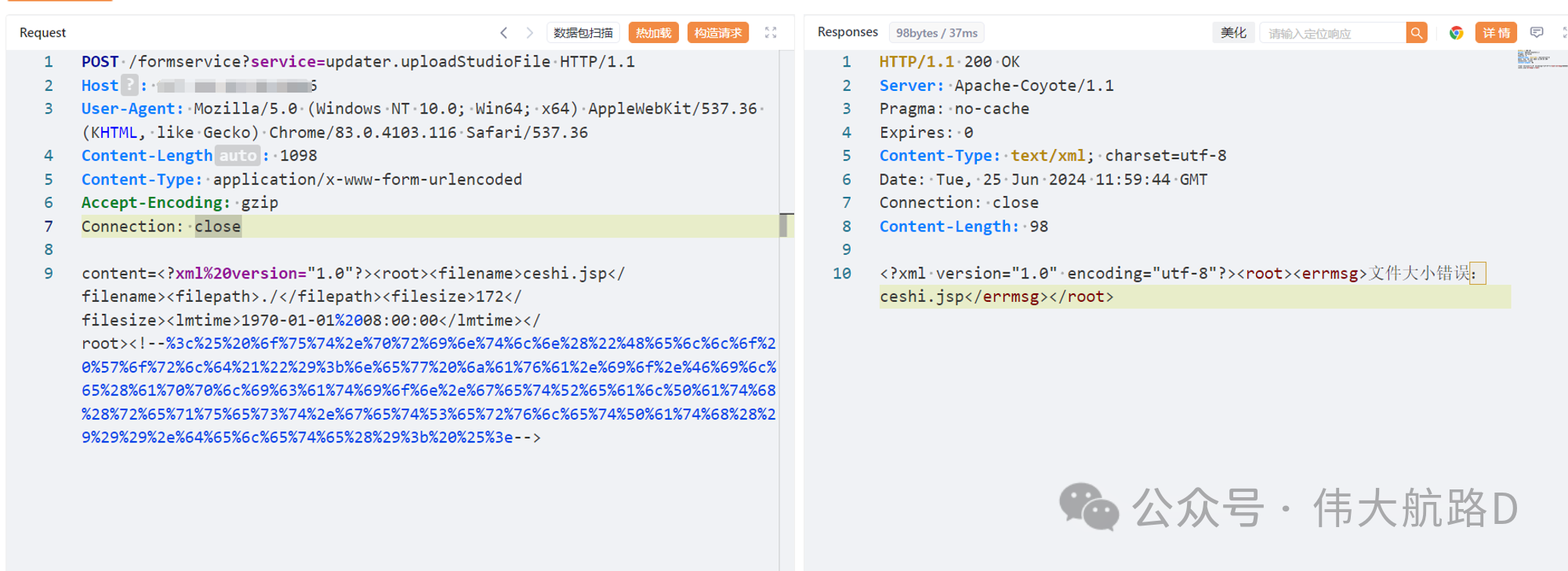Click the Responses panel title
This screenshot has width=1568, height=571.
[848, 32]
